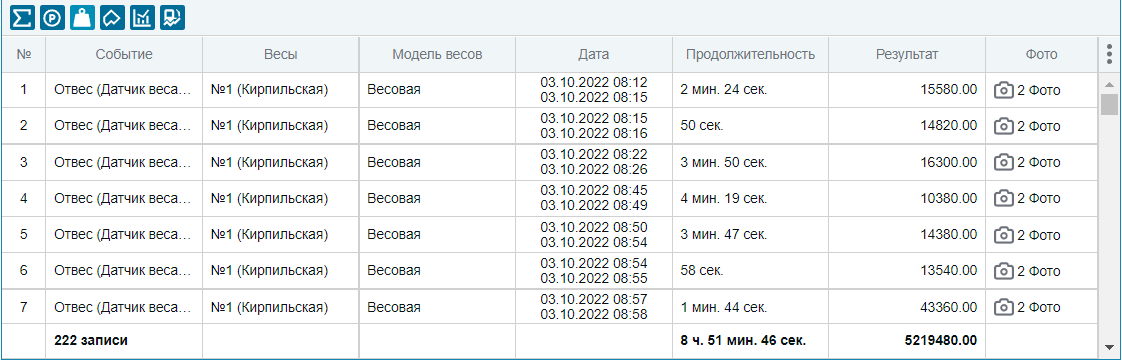Image resolution: width=1122 pixels, height=361 pixels.
Task: Click Весовая in row 3
Action: [394, 163]
